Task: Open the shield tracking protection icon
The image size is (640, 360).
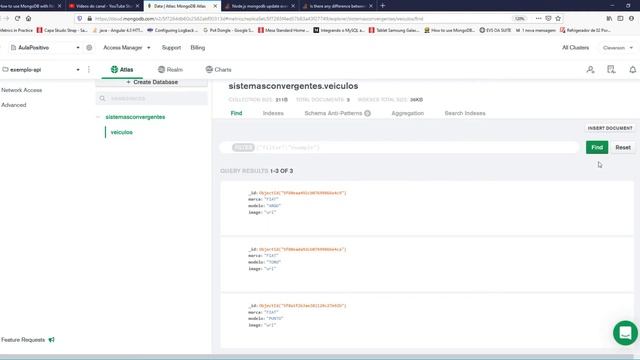Action: [x=80, y=18]
